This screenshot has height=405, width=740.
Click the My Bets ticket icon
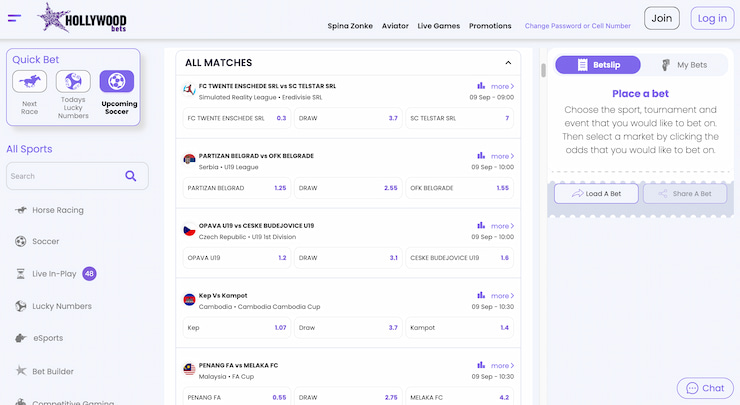[x=666, y=65]
